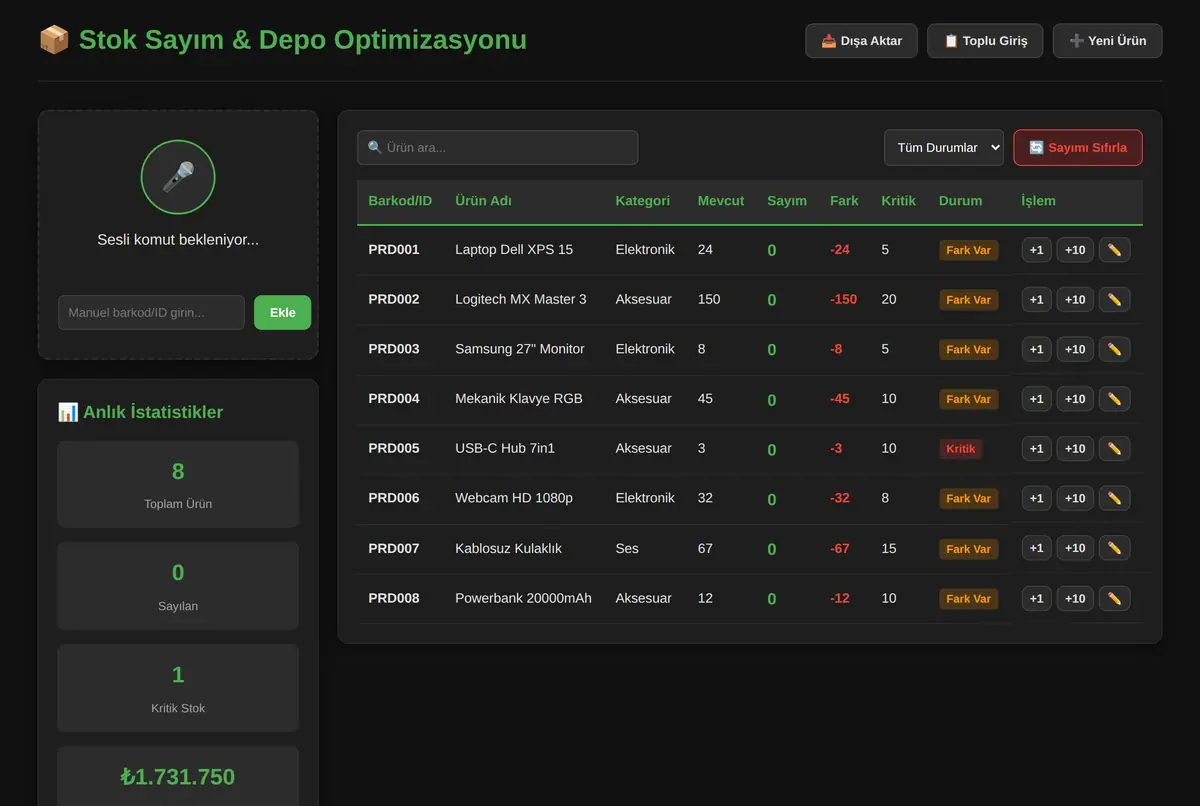Click the Fark column header
Viewport: 1200px width, 806px height.
844,201
